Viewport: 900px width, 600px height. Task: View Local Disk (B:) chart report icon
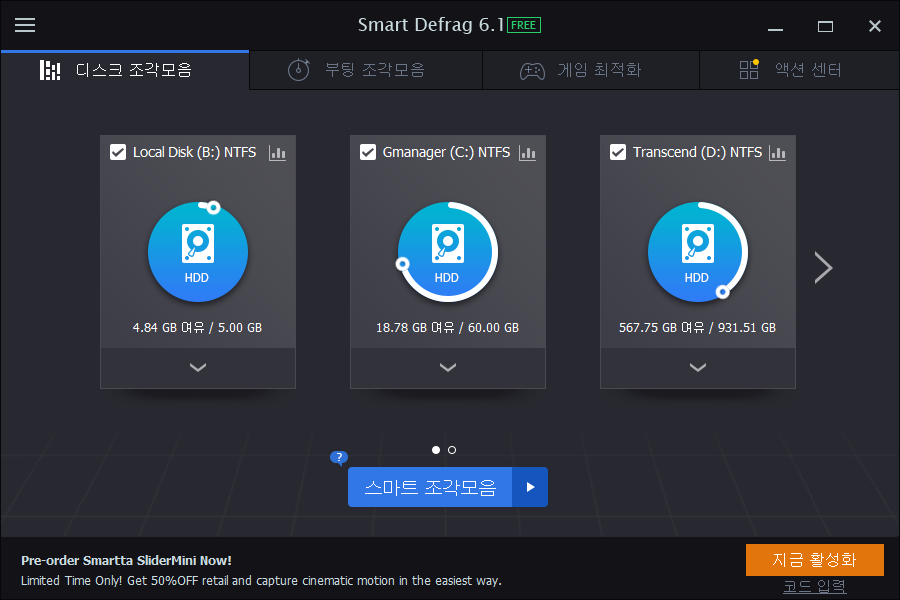coord(277,153)
